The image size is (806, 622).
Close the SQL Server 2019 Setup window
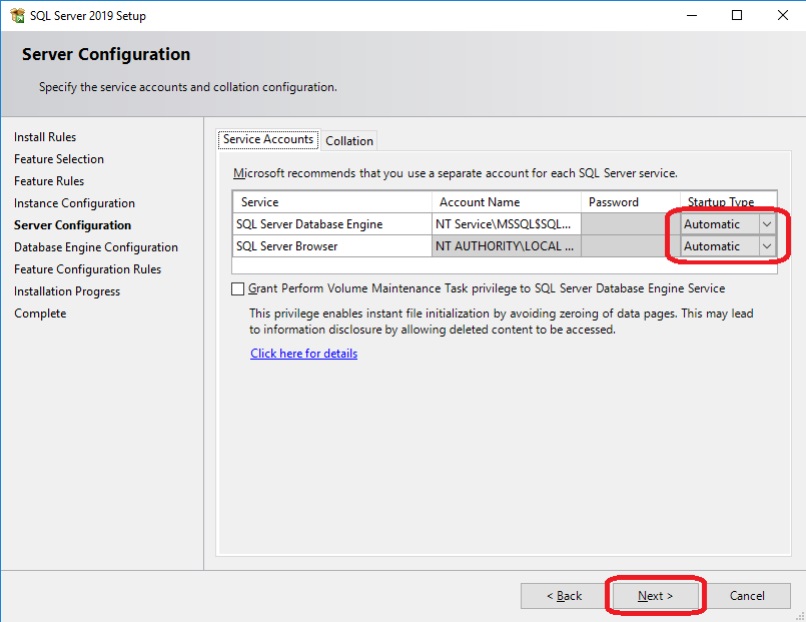pos(783,16)
